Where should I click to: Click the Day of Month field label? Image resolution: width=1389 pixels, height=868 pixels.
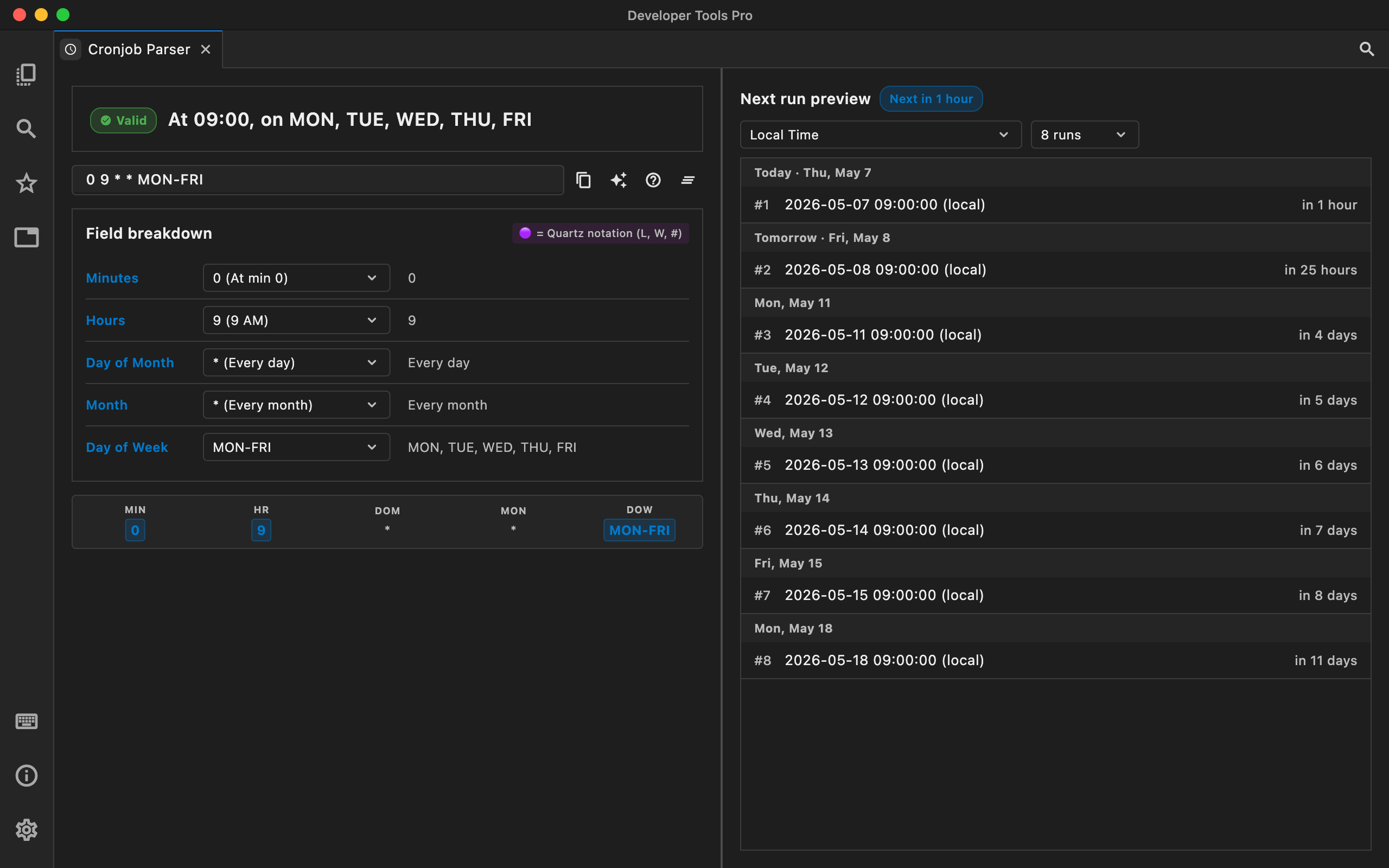pos(130,363)
